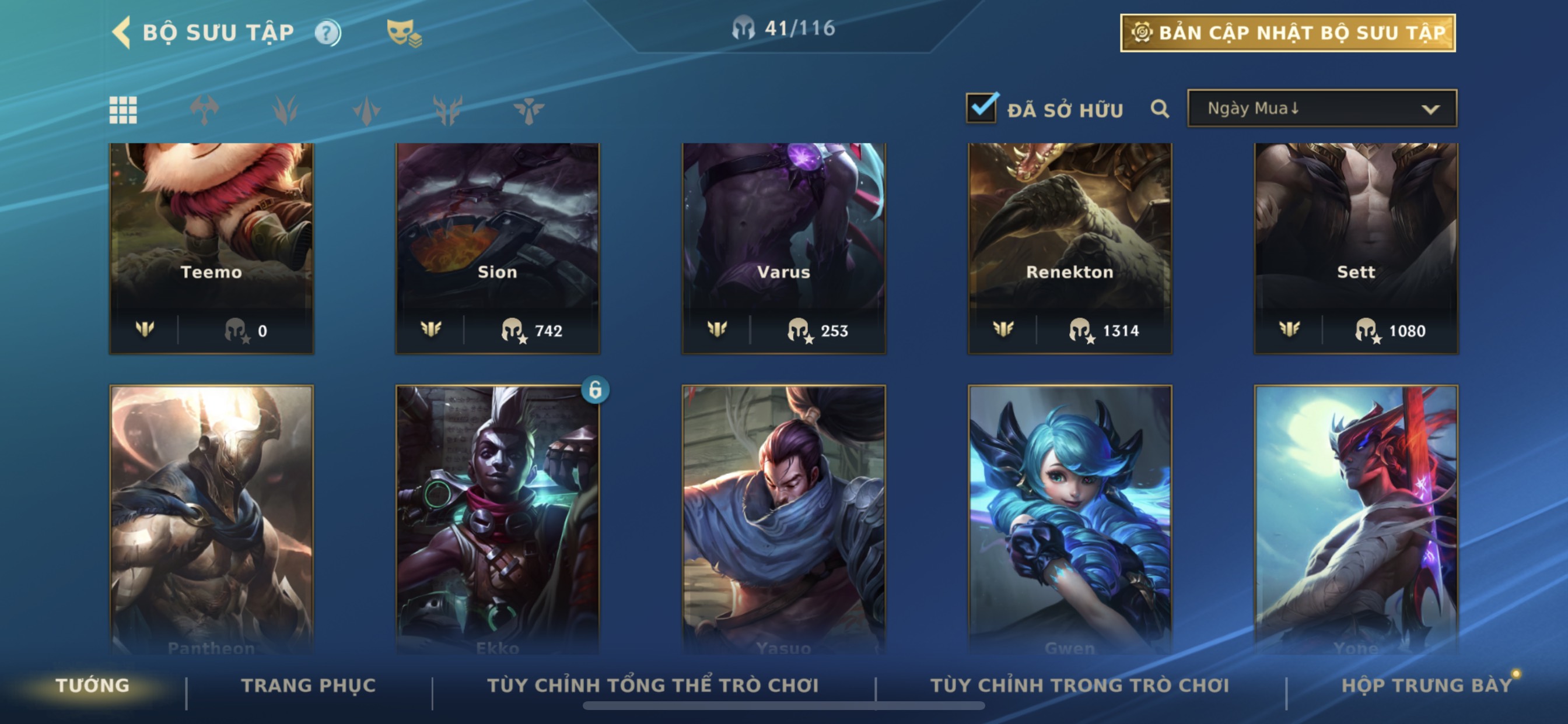Uncheck the Đã Sở Hữu checkbox
The height and width of the screenshot is (724, 1568).
pos(982,108)
